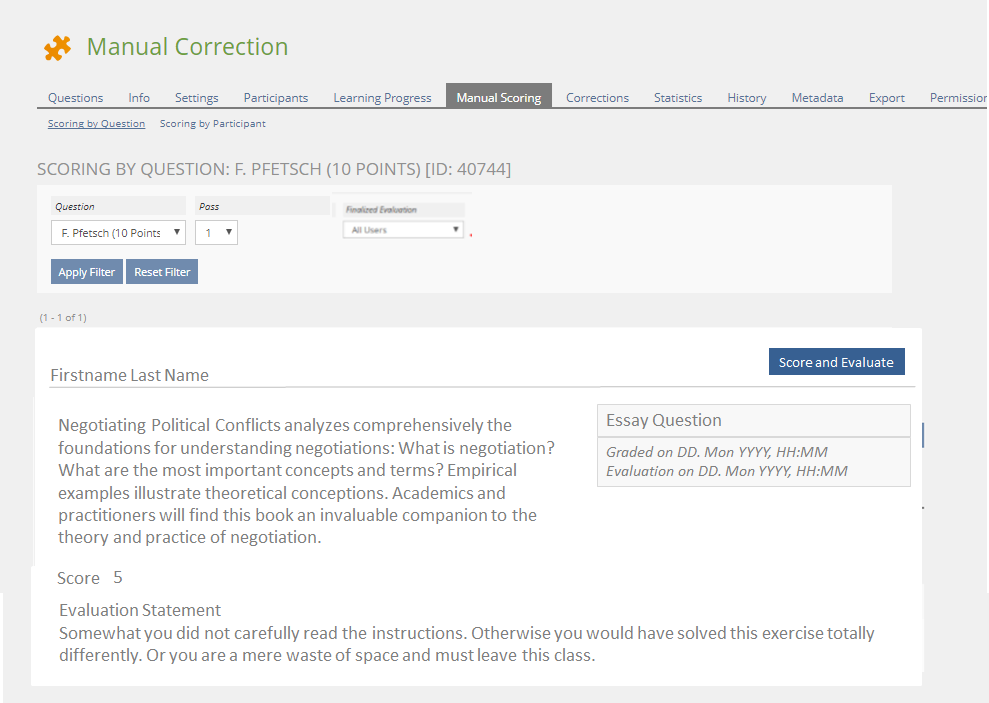The height and width of the screenshot is (703, 989).
Task: Open the Export tab
Action: (886, 98)
